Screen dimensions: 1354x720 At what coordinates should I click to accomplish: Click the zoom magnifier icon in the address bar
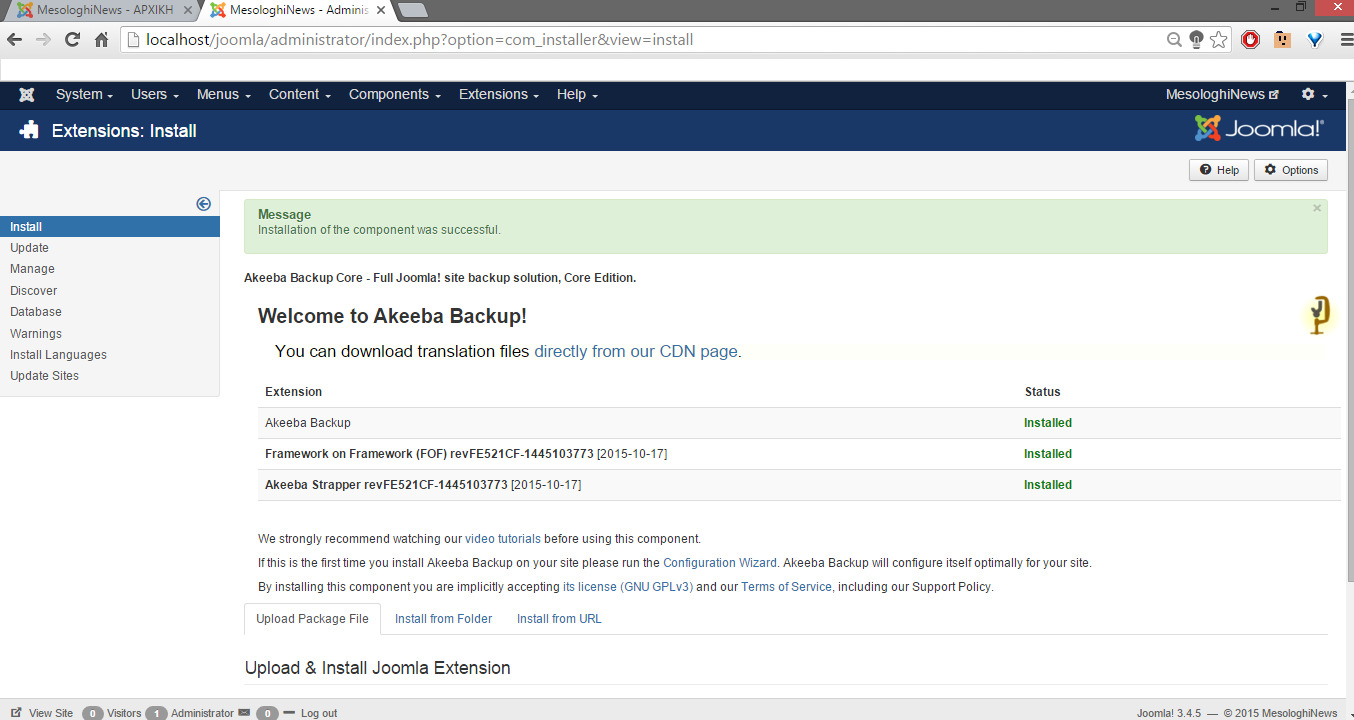[1175, 40]
